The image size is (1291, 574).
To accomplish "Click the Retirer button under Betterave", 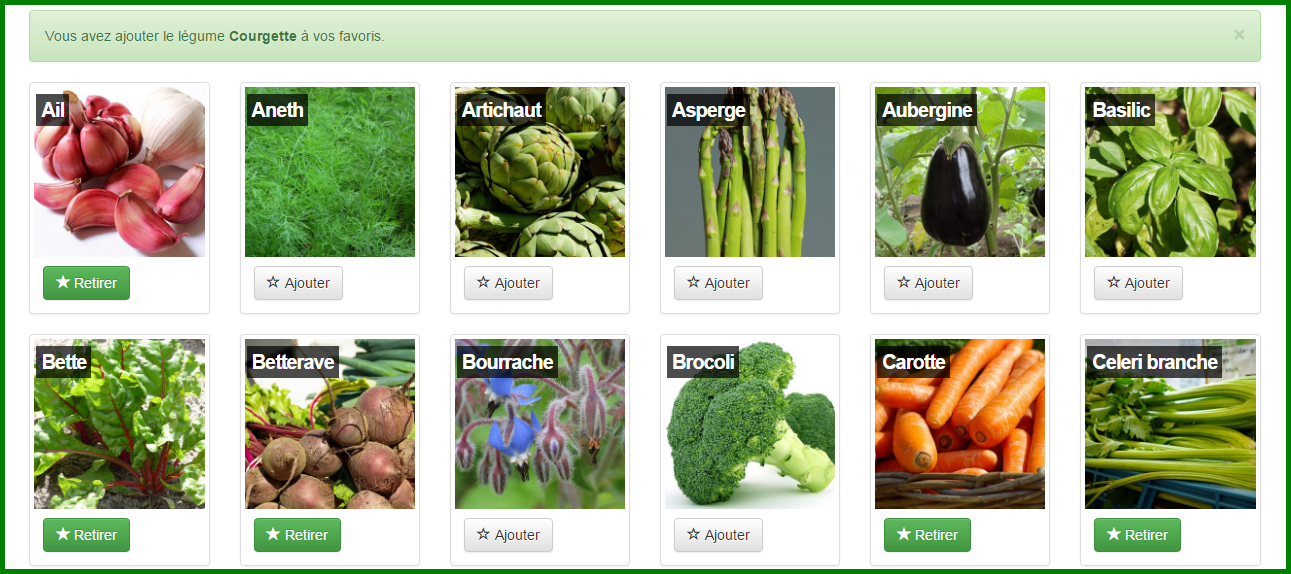I will 297,535.
